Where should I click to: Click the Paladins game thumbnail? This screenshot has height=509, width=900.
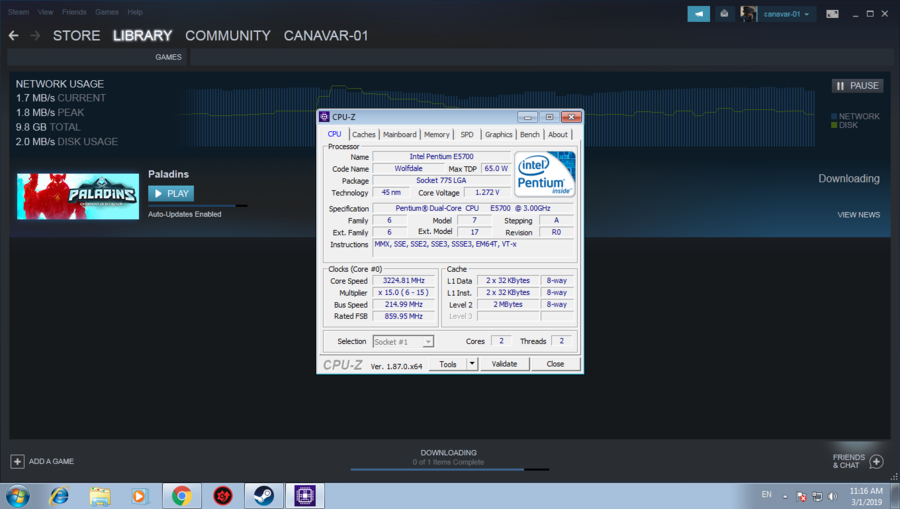pos(77,196)
